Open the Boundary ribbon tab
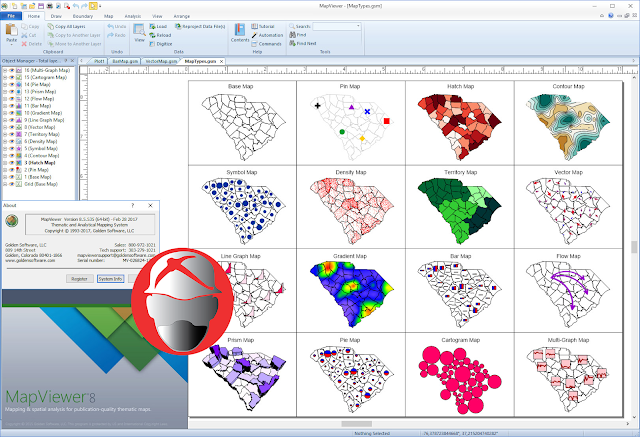Viewport: 640px width, 437px height. pos(83,16)
